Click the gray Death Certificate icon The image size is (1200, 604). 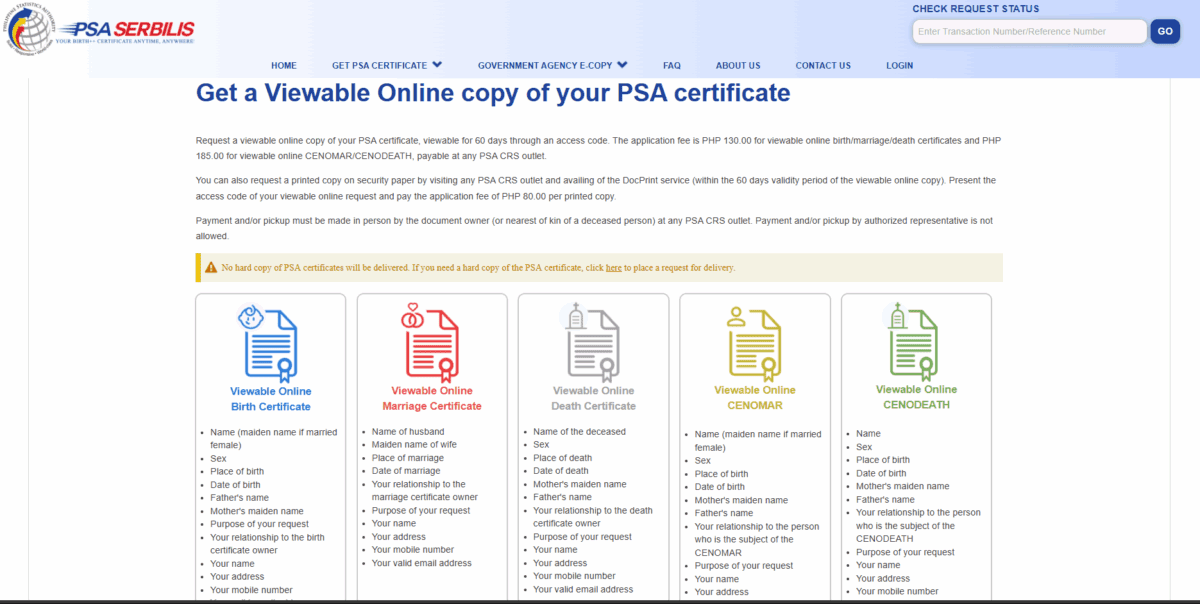tap(593, 343)
